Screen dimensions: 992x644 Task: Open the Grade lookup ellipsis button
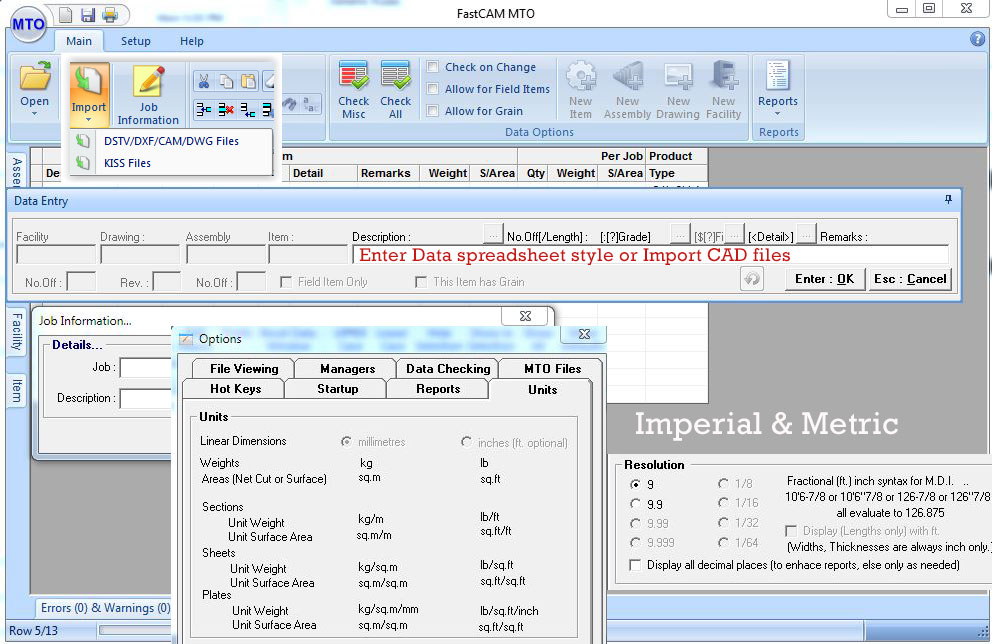[x=679, y=234]
